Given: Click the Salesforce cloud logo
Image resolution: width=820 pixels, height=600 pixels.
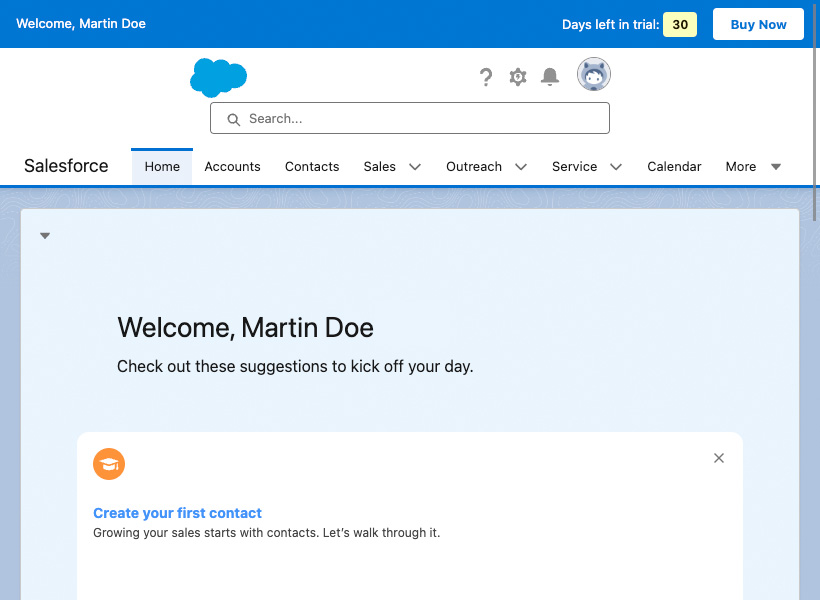Looking at the screenshot, I should pos(219,77).
